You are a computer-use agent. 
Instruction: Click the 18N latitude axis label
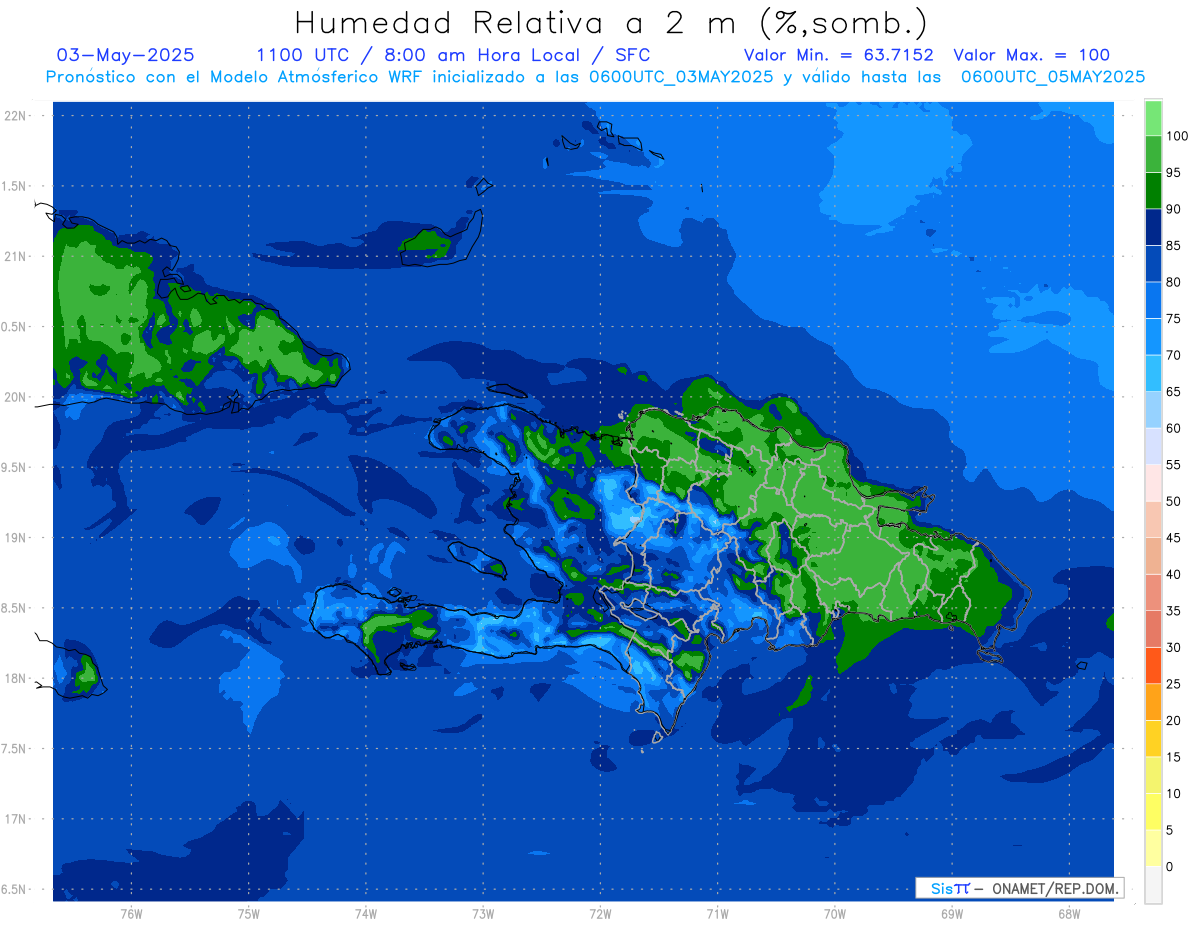(14, 679)
